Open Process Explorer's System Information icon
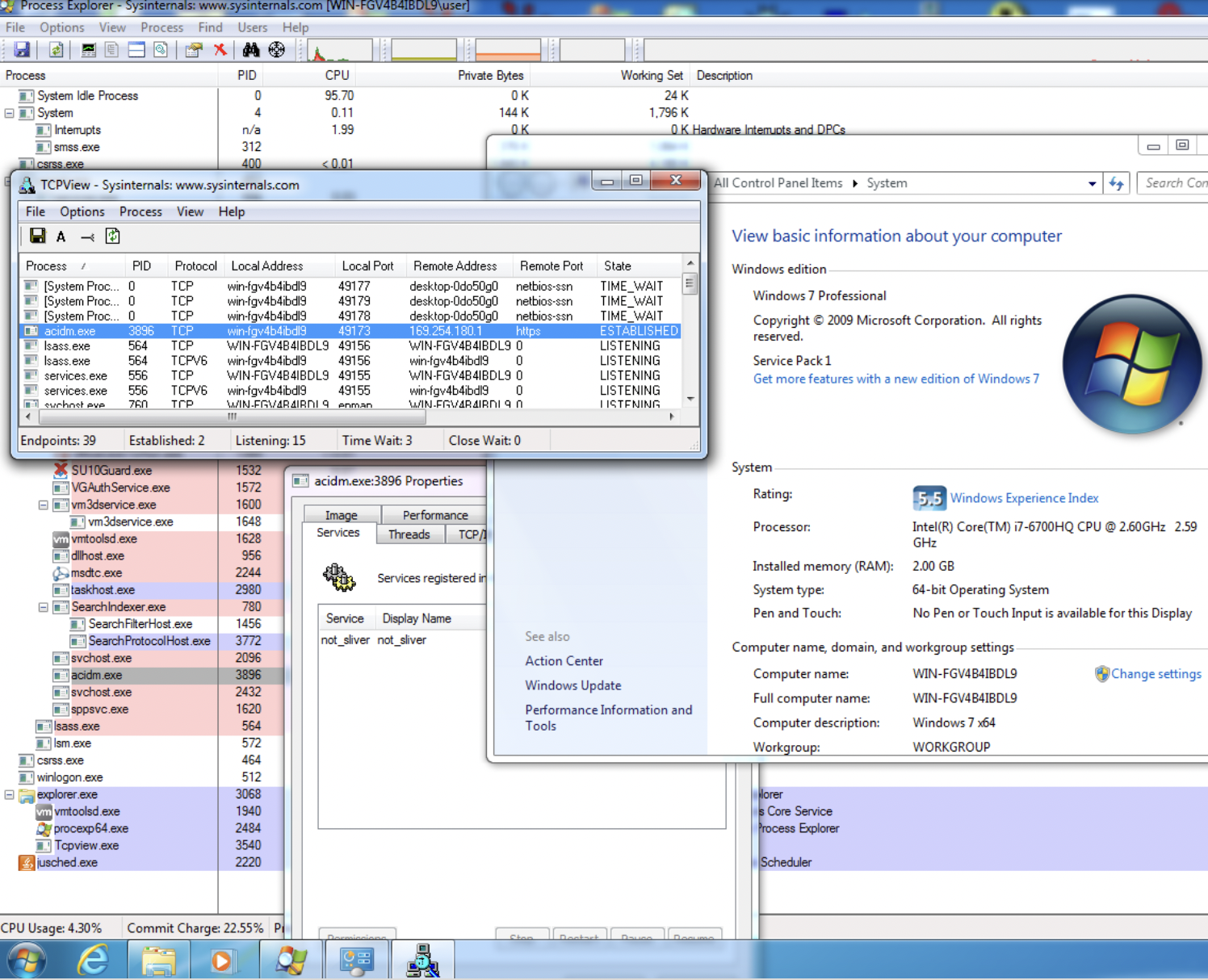 point(89,50)
